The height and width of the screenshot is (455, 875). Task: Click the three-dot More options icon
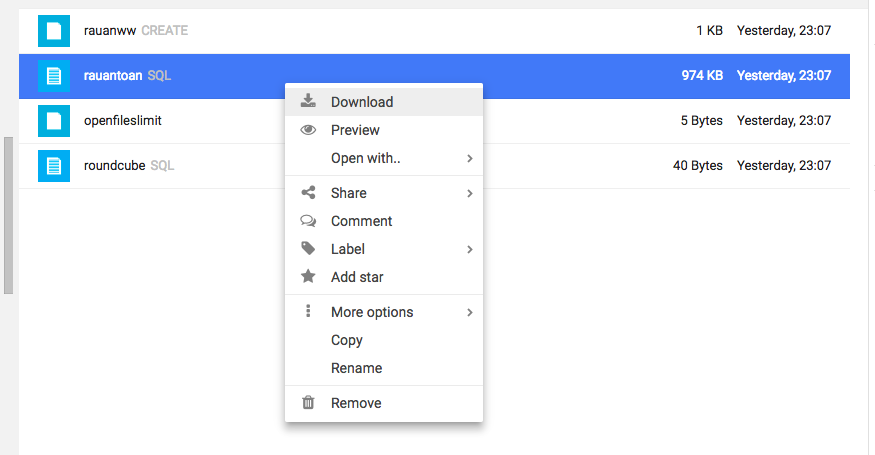click(308, 311)
